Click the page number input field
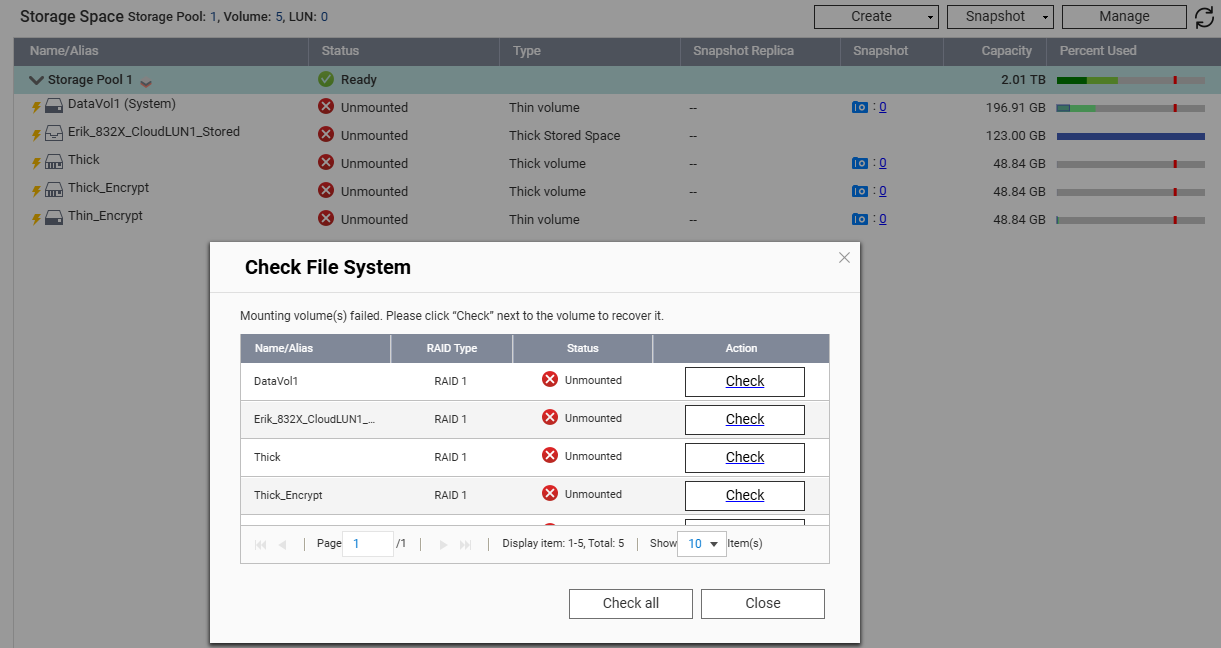 coord(367,544)
